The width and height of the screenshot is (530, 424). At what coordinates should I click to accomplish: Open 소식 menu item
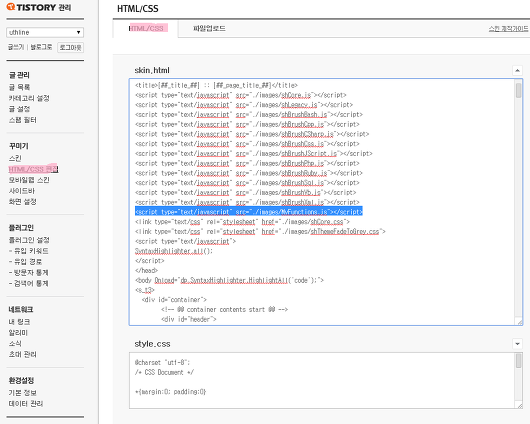click(x=15, y=344)
